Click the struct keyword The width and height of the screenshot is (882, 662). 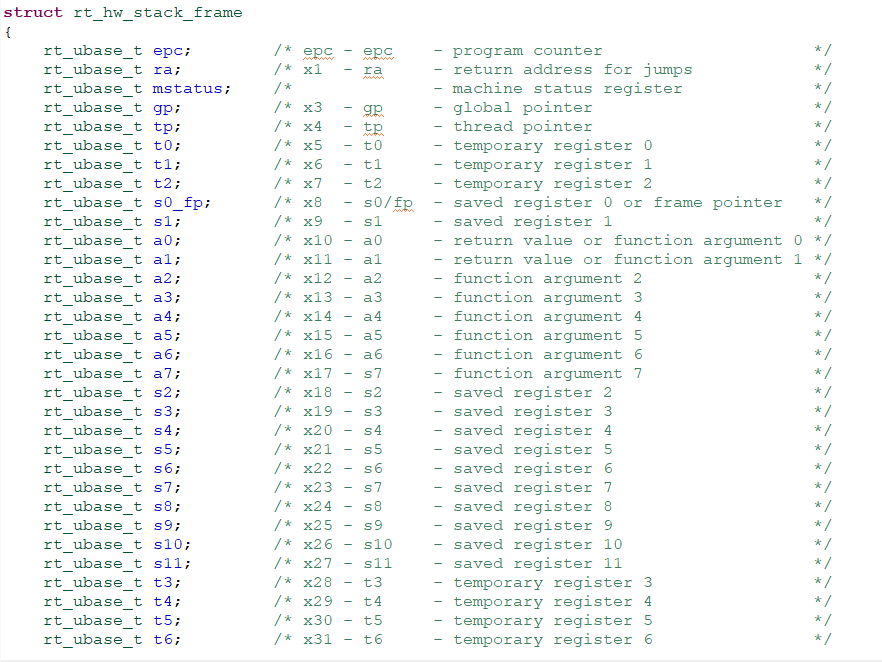[x=33, y=12]
